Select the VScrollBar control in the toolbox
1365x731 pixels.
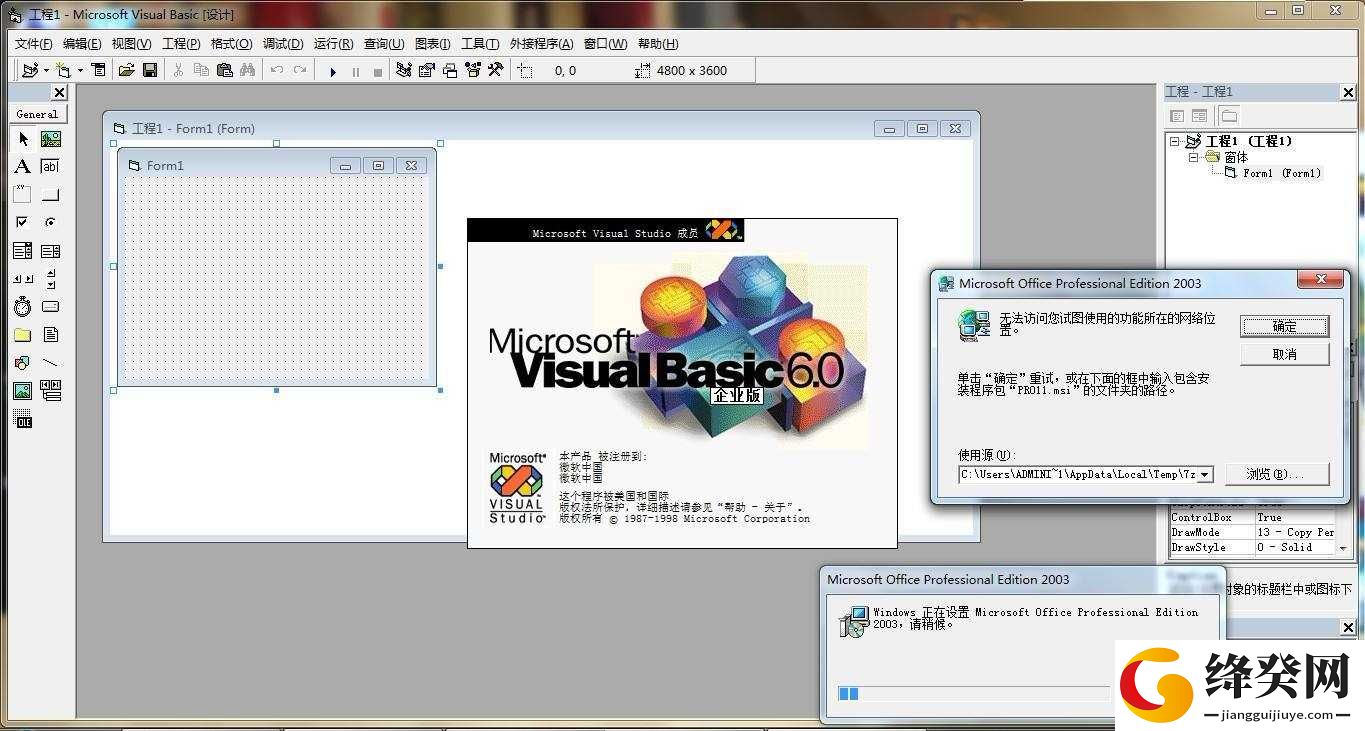point(50,279)
